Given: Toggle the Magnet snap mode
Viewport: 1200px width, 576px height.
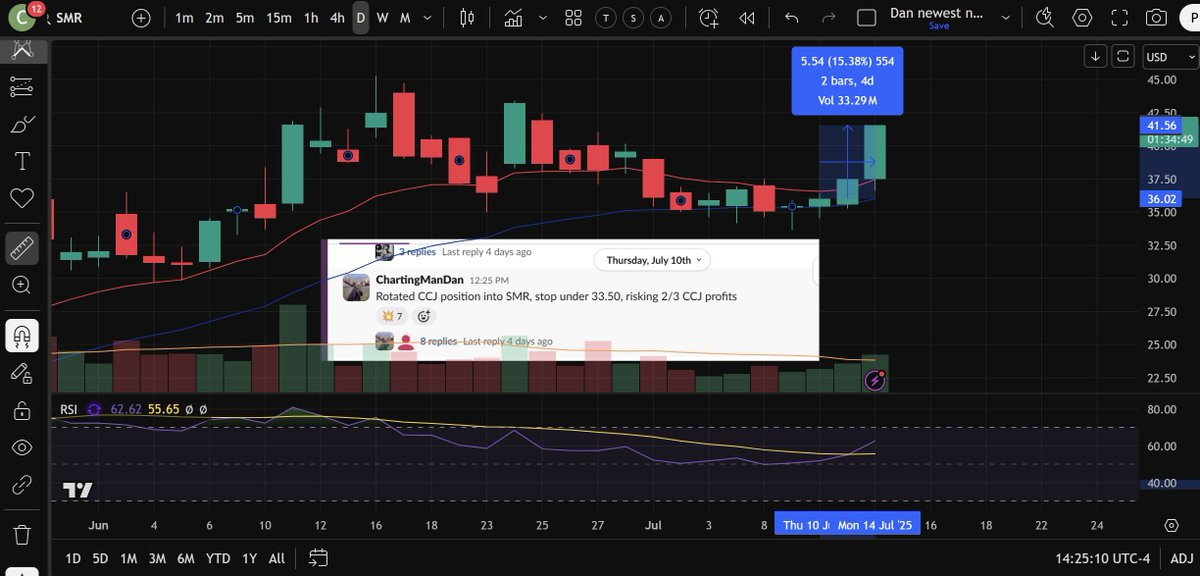Looking at the screenshot, I should pyautogui.click(x=22, y=335).
